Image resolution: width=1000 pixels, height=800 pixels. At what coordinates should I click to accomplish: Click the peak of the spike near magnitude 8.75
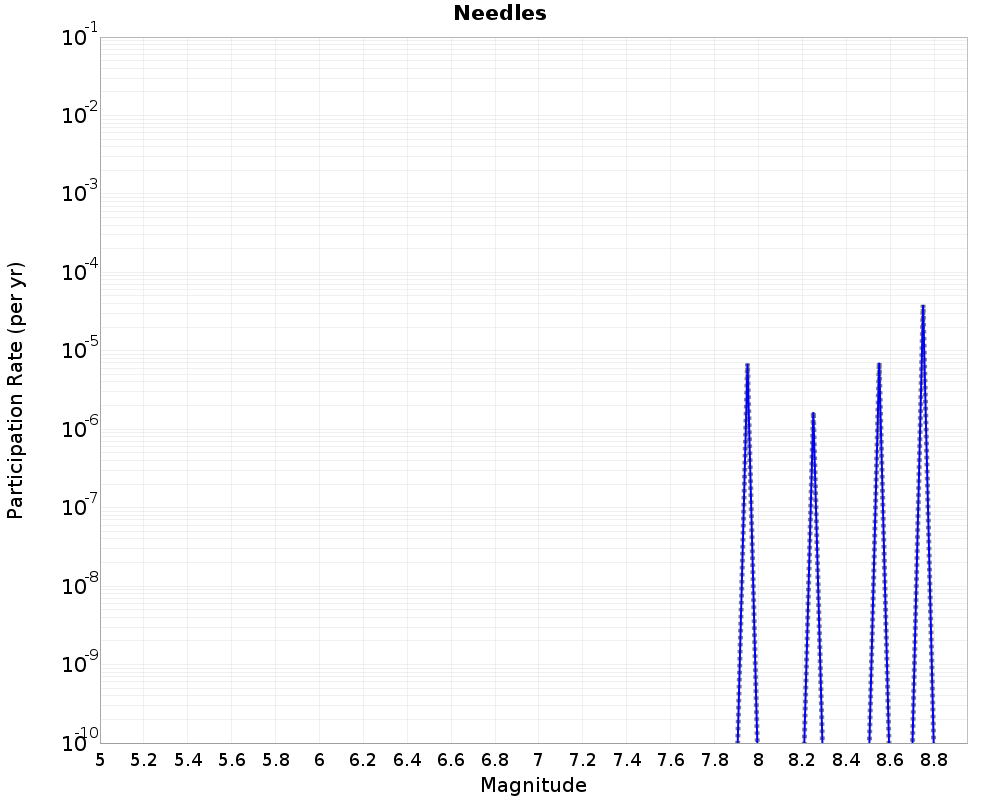tap(923, 306)
